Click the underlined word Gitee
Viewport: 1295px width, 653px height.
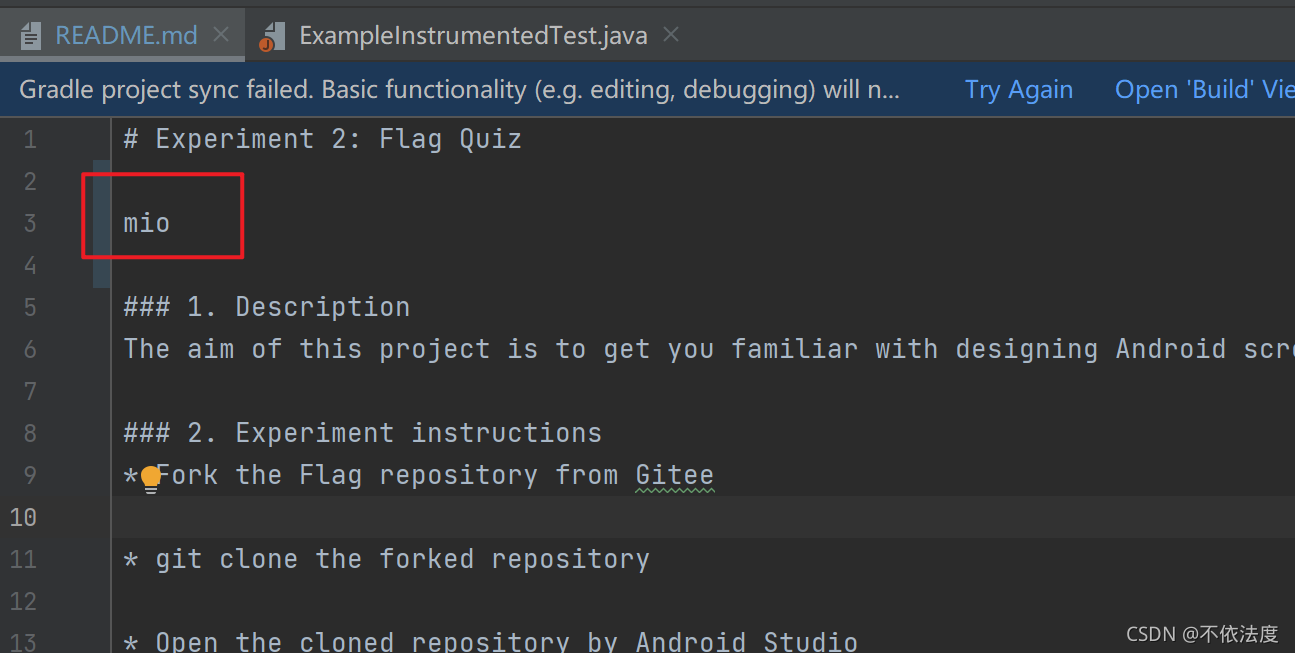(x=675, y=475)
